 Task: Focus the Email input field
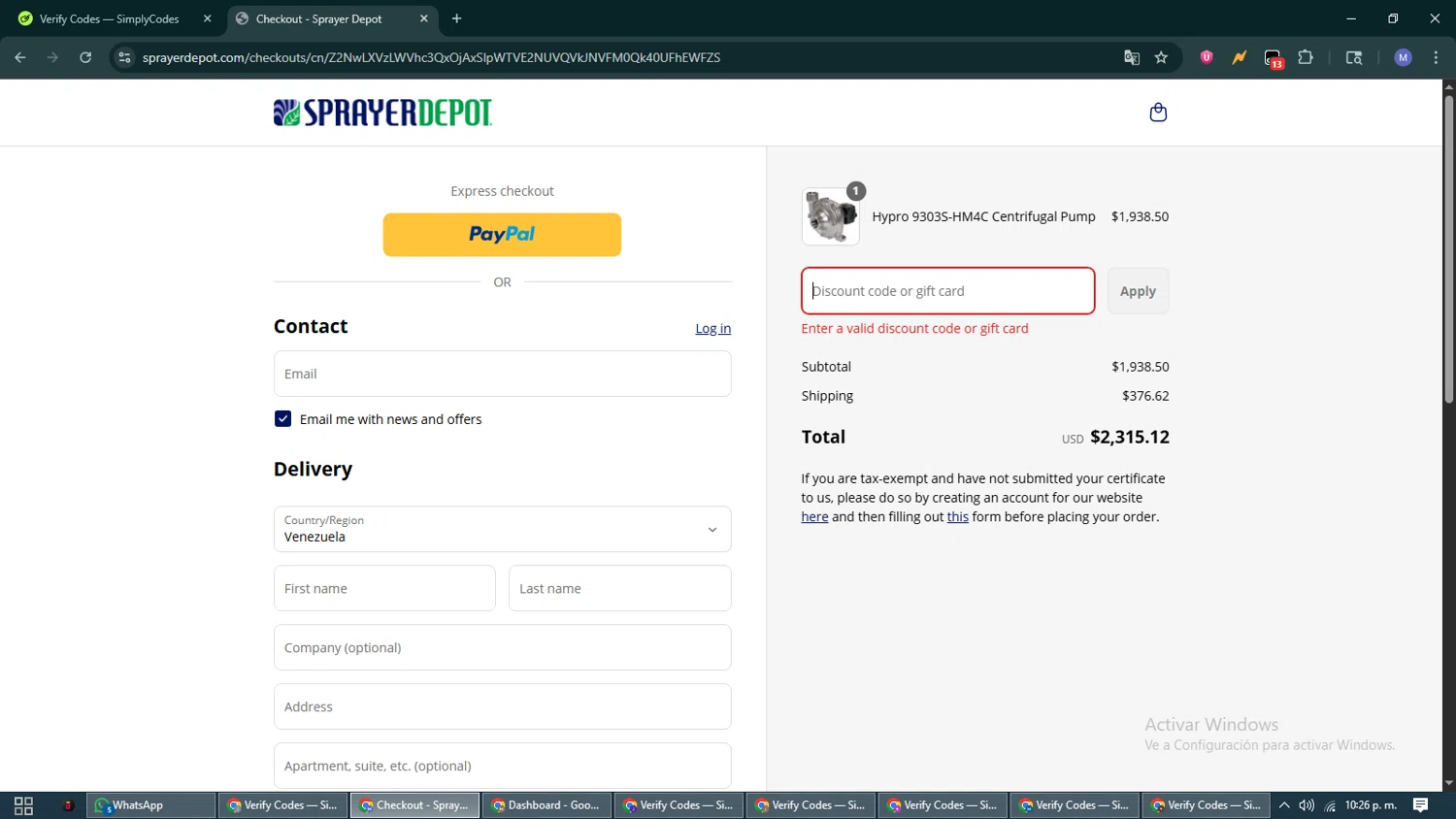(502, 374)
